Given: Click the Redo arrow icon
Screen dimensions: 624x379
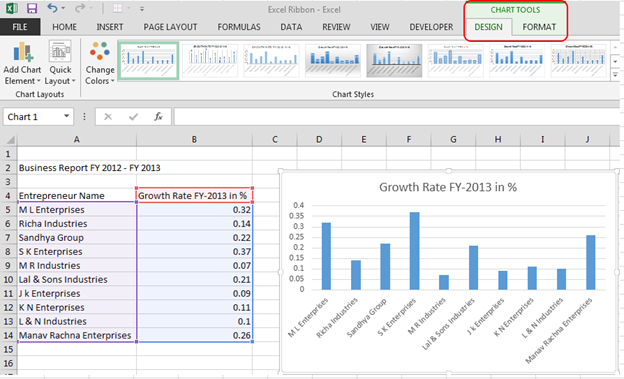Looking at the screenshot, I should pos(80,8).
